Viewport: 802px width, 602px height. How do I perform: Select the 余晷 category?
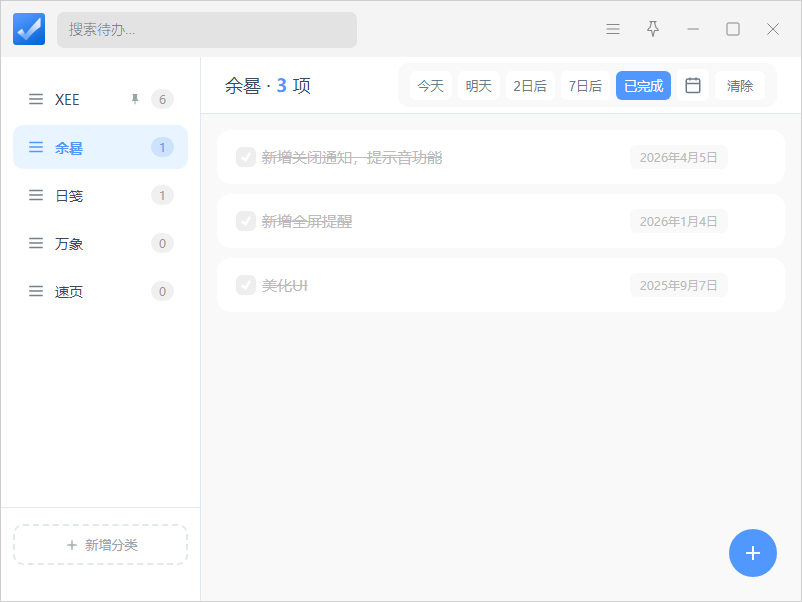point(100,147)
